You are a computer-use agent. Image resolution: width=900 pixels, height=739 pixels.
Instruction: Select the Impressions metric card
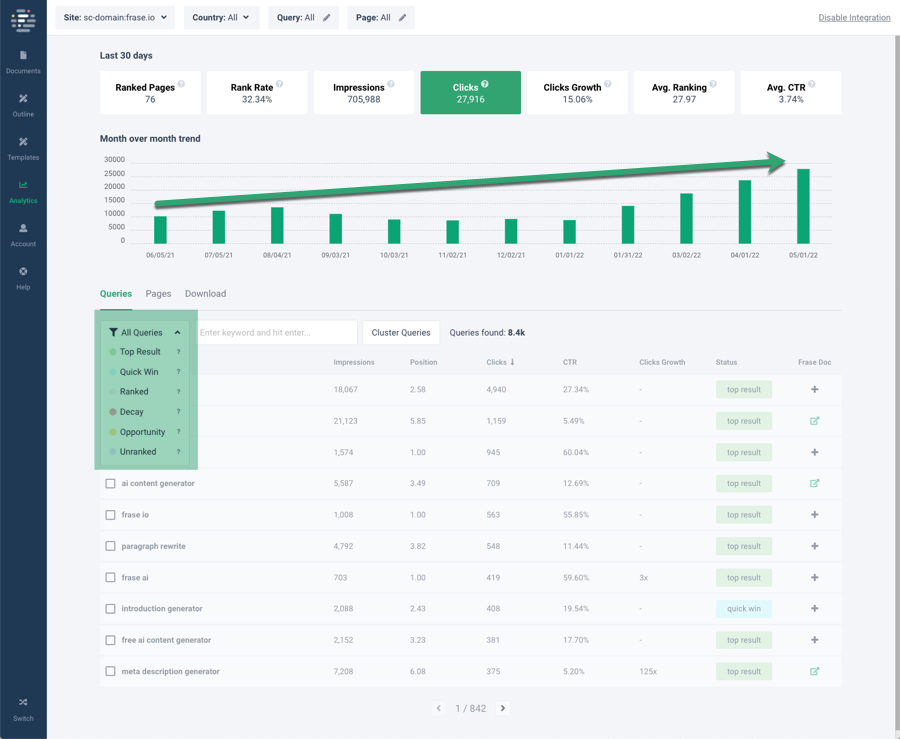(x=364, y=93)
